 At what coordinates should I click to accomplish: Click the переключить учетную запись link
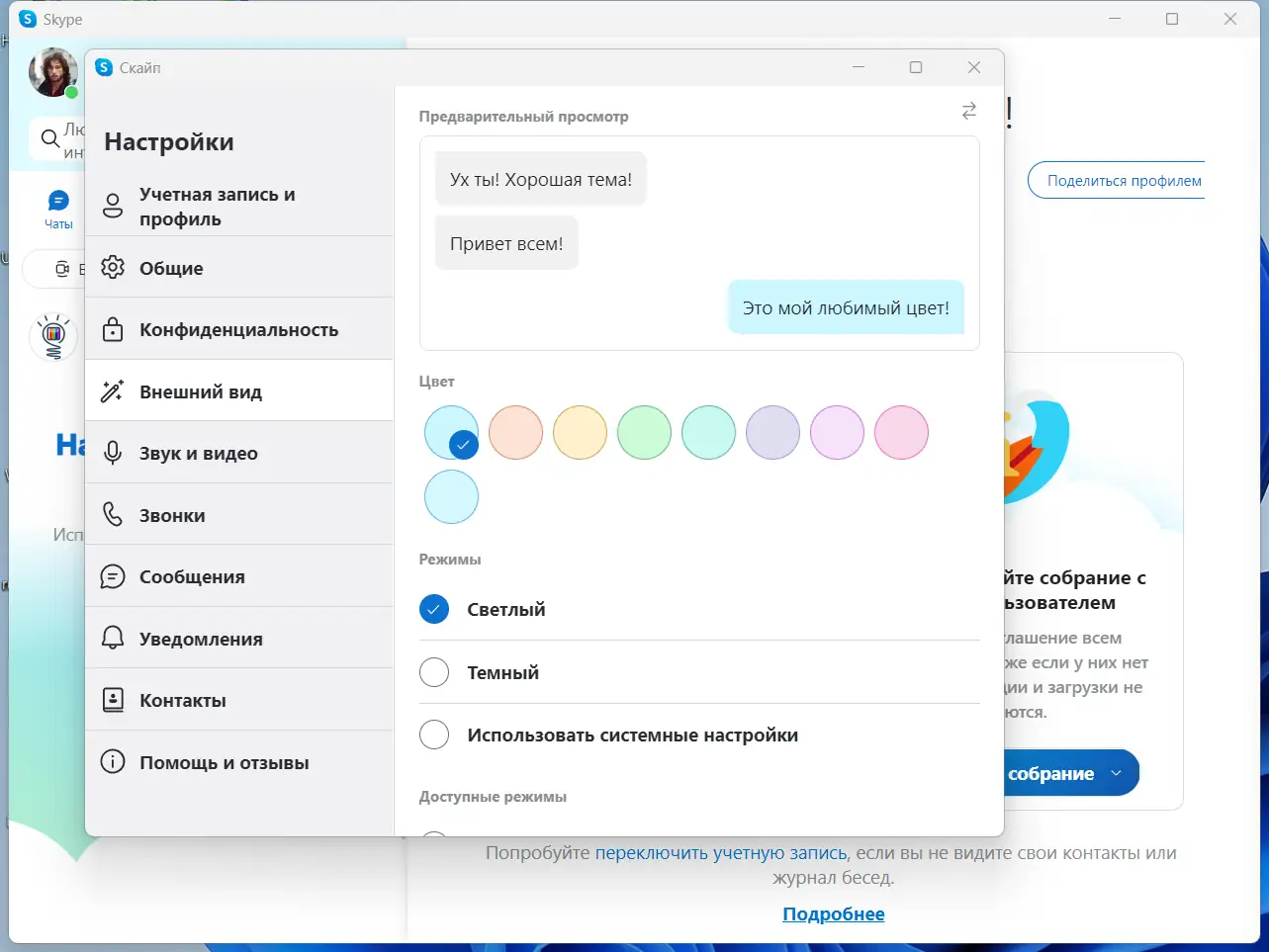(x=721, y=852)
